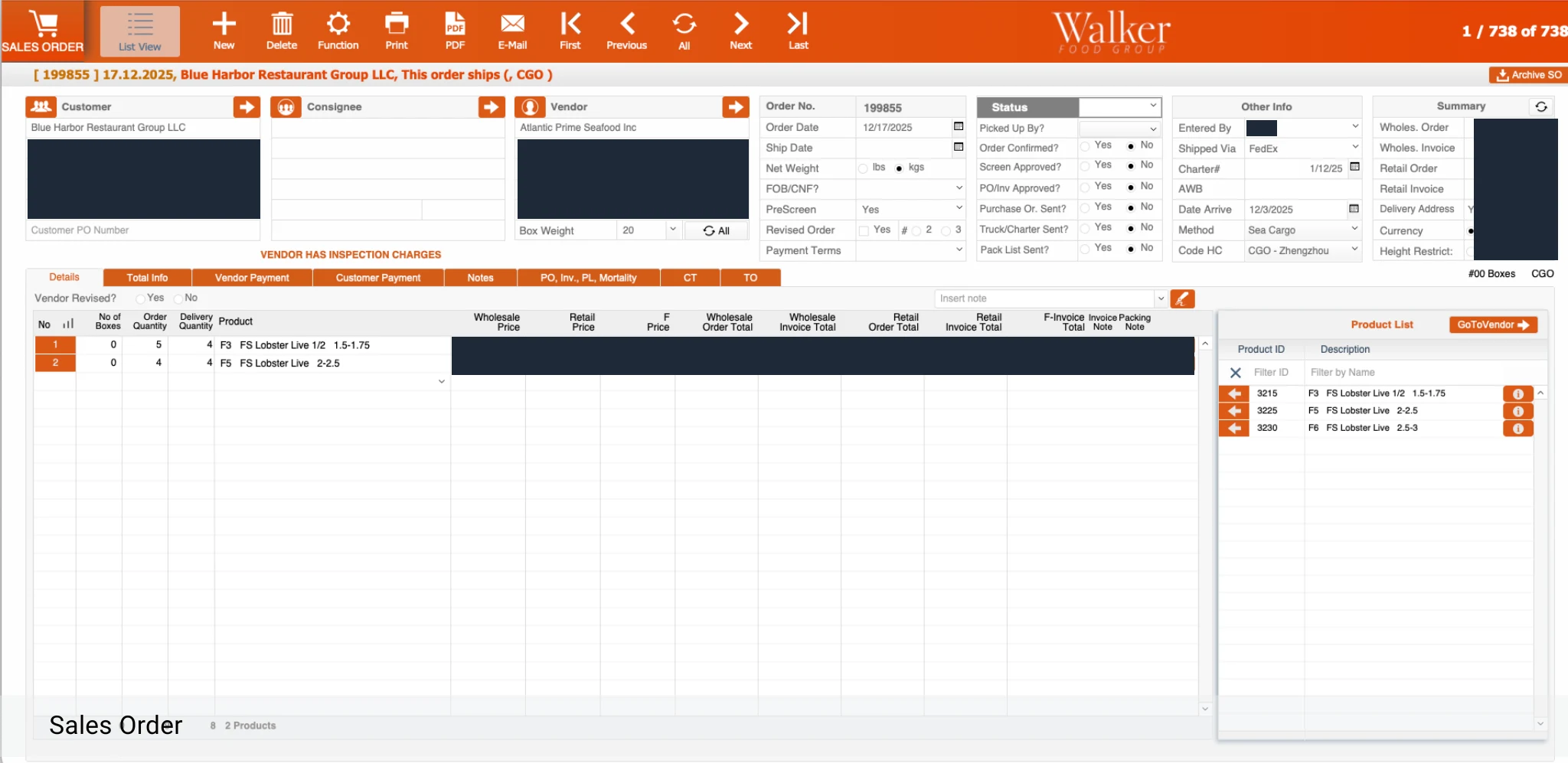Click the E-Mail envelope icon
The width and height of the screenshot is (1568, 763).
512,24
